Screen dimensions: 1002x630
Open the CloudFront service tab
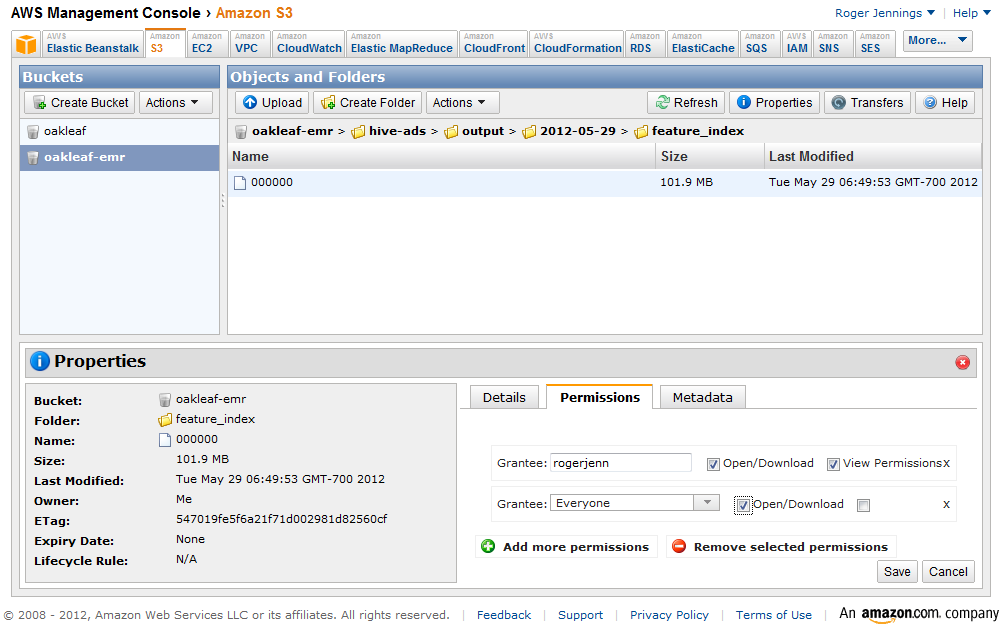pos(494,43)
